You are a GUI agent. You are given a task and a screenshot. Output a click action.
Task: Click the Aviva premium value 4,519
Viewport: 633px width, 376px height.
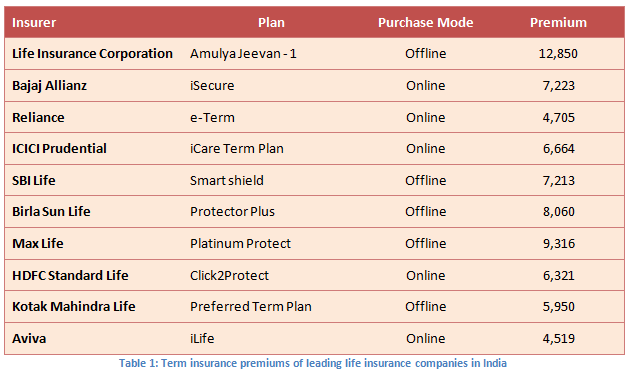[559, 338]
